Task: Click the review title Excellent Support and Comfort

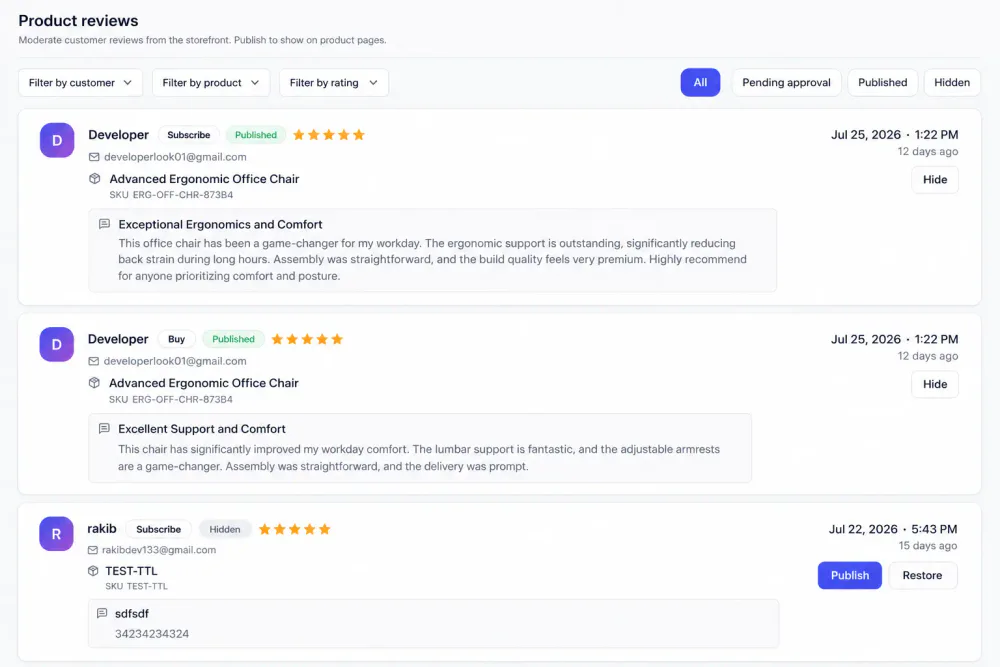Action: point(202,429)
